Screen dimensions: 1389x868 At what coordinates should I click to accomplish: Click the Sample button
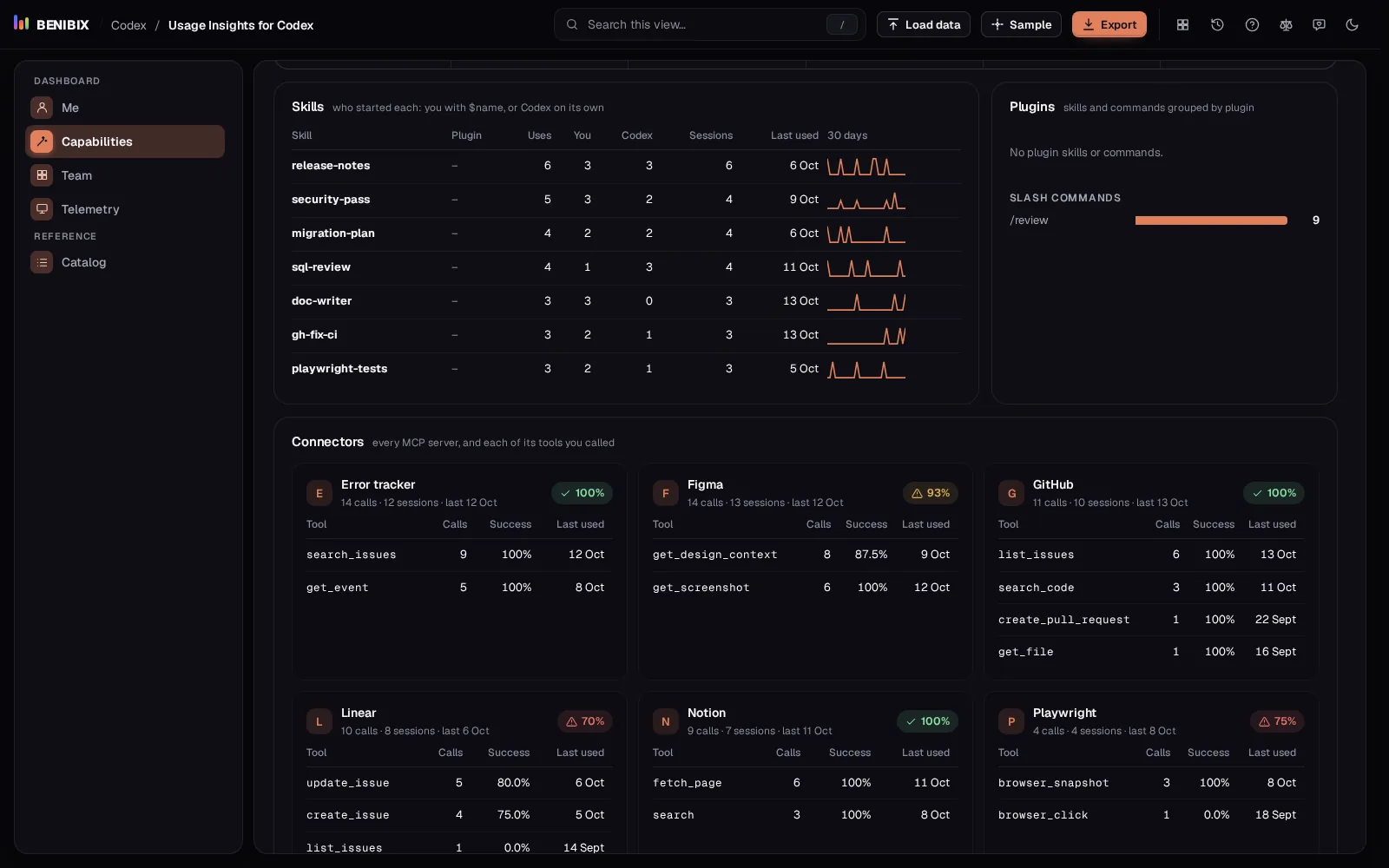click(1021, 24)
